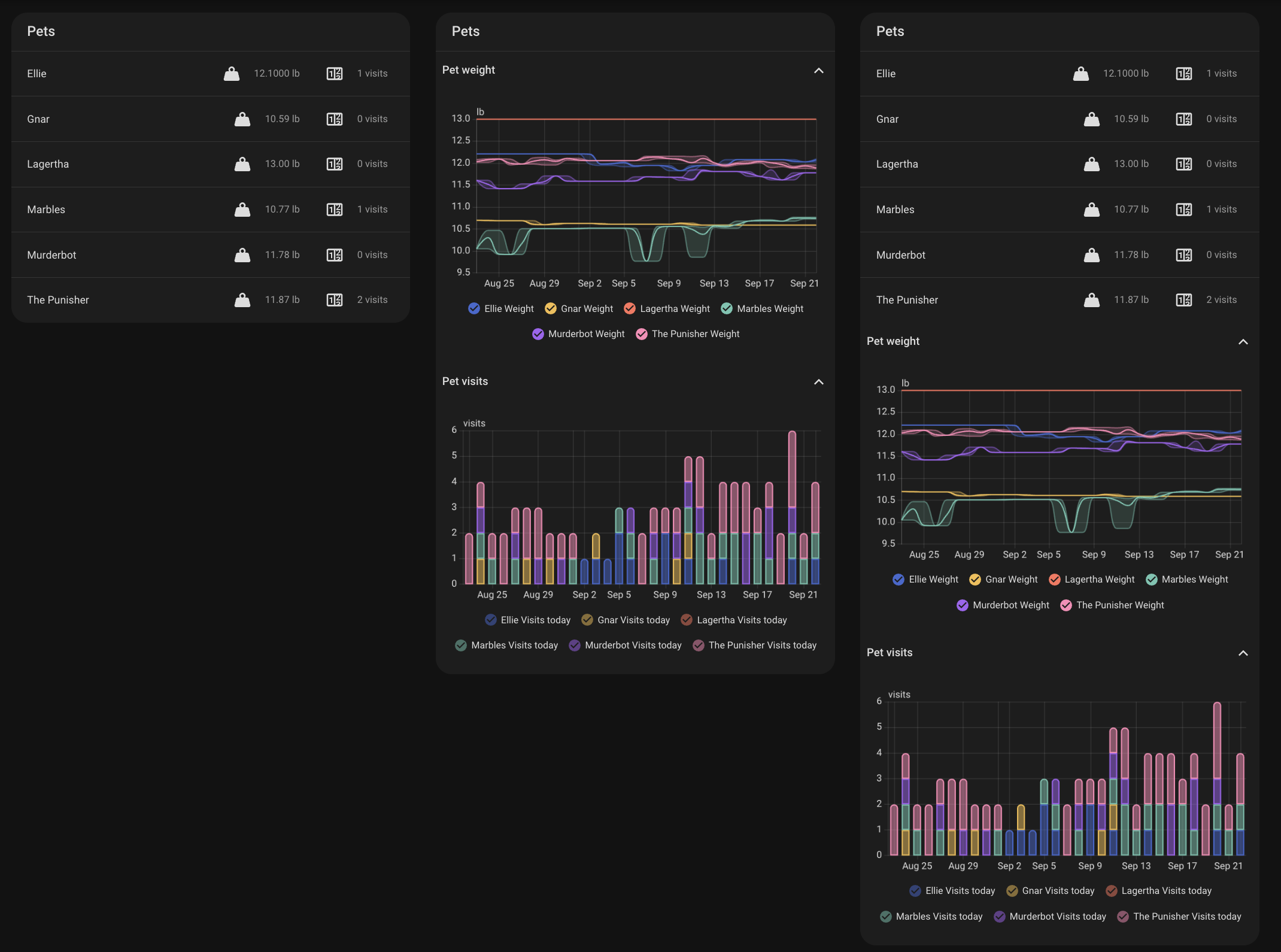Click Marbles' visits counter icon in right Pets card
This screenshot has width=1281, height=952.
(x=1184, y=210)
